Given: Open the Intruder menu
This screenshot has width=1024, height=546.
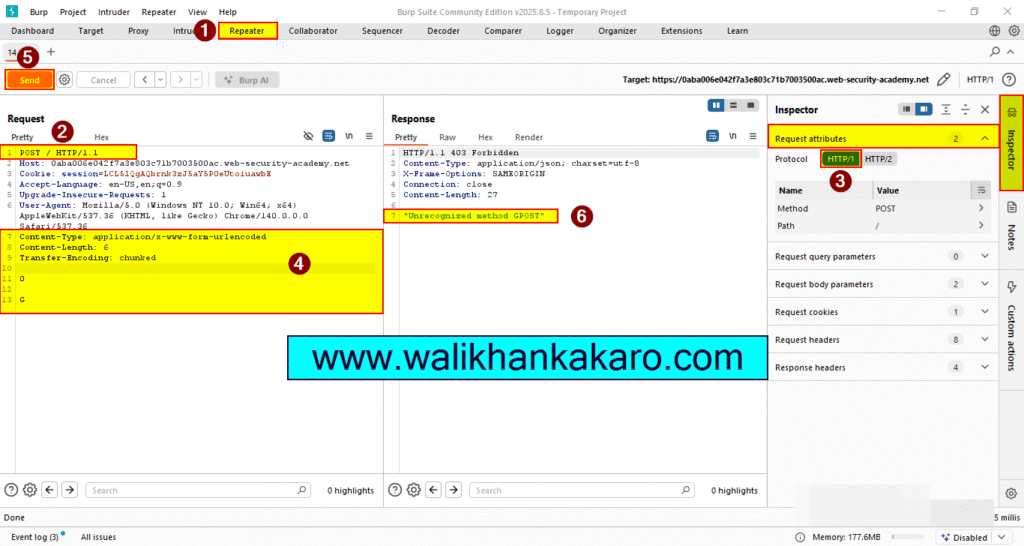Looking at the screenshot, I should pyautogui.click(x=114, y=12).
